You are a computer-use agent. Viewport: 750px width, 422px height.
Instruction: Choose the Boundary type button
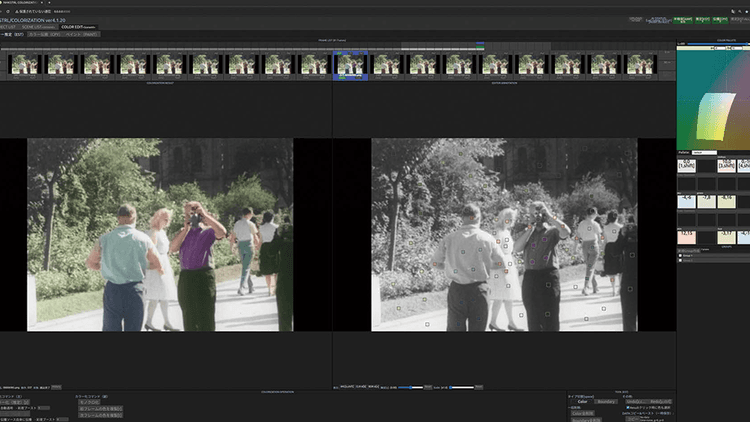[607, 402]
